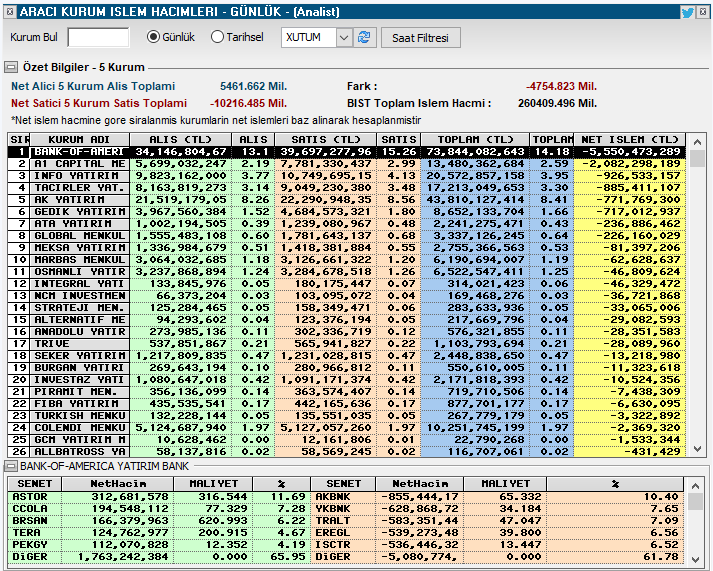Sort by KURUM ADI column header
Viewport: 713px width, 571px height.
tap(80, 140)
